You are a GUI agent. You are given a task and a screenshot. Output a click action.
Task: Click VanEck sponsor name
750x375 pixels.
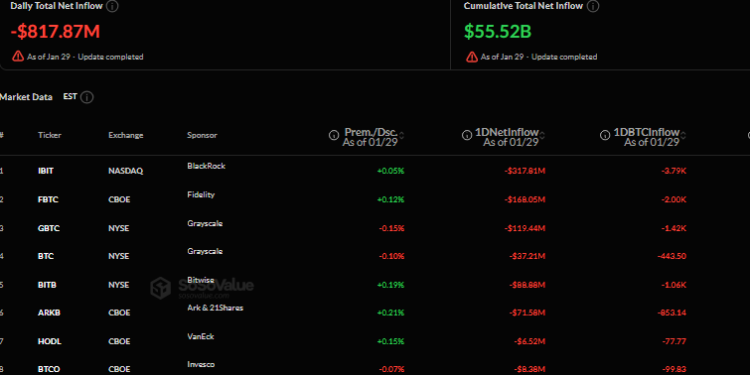coord(200,336)
